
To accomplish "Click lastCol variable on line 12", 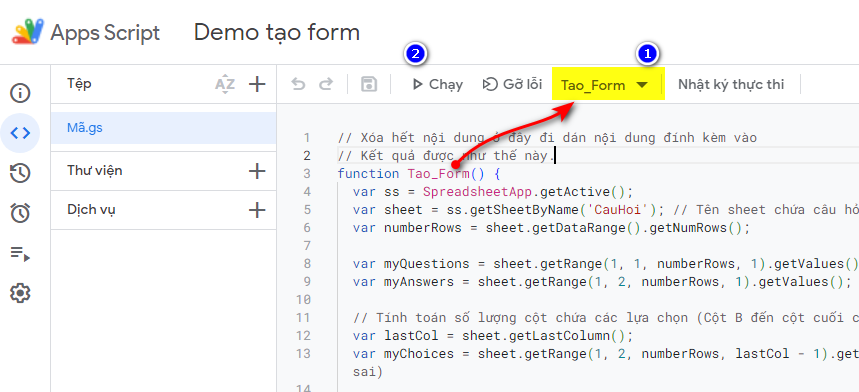I will point(411,336).
